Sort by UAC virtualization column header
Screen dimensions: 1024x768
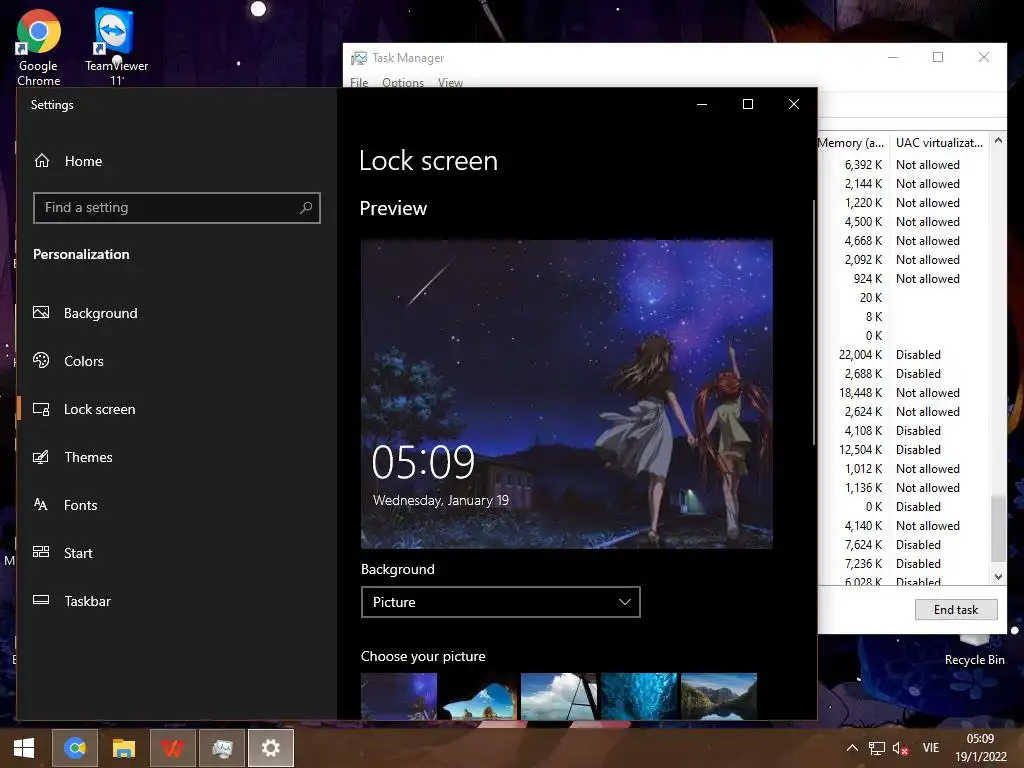(x=939, y=142)
